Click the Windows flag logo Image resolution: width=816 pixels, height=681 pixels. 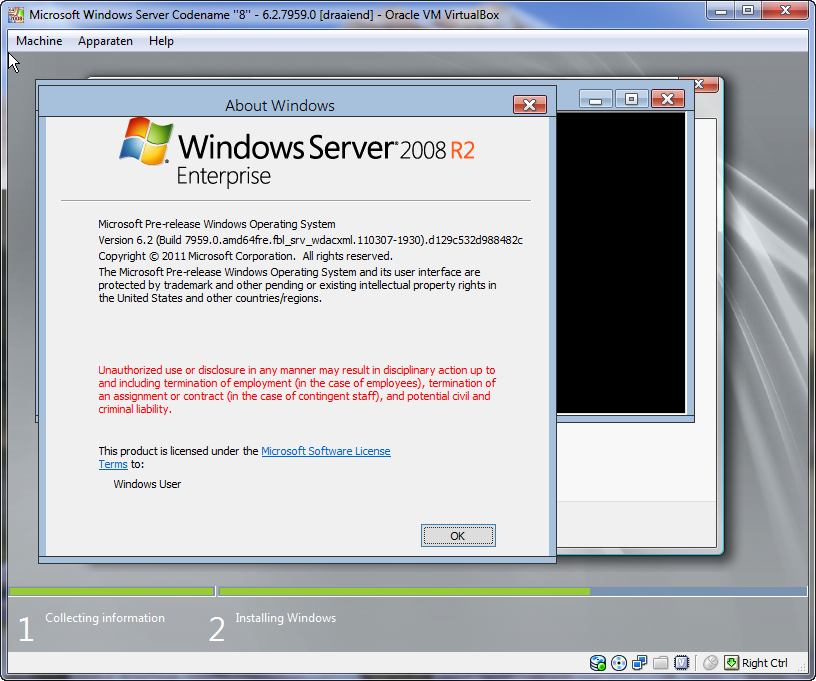[x=146, y=140]
